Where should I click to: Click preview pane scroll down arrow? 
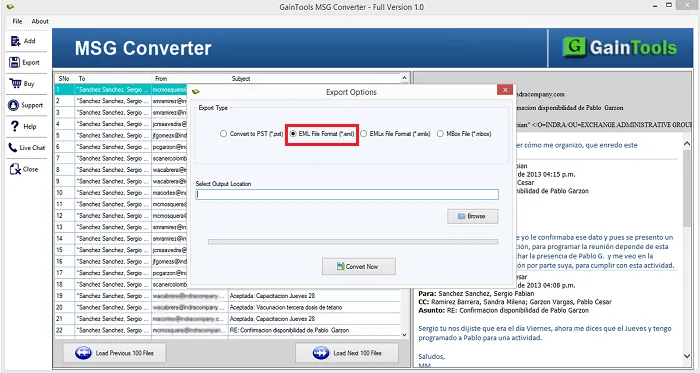click(x=687, y=356)
